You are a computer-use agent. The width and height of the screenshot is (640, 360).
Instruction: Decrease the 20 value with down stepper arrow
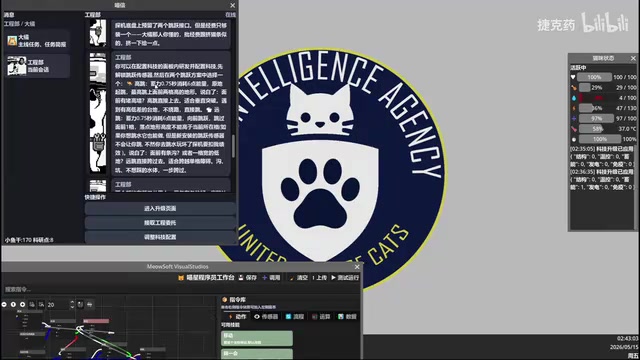pos(72,307)
